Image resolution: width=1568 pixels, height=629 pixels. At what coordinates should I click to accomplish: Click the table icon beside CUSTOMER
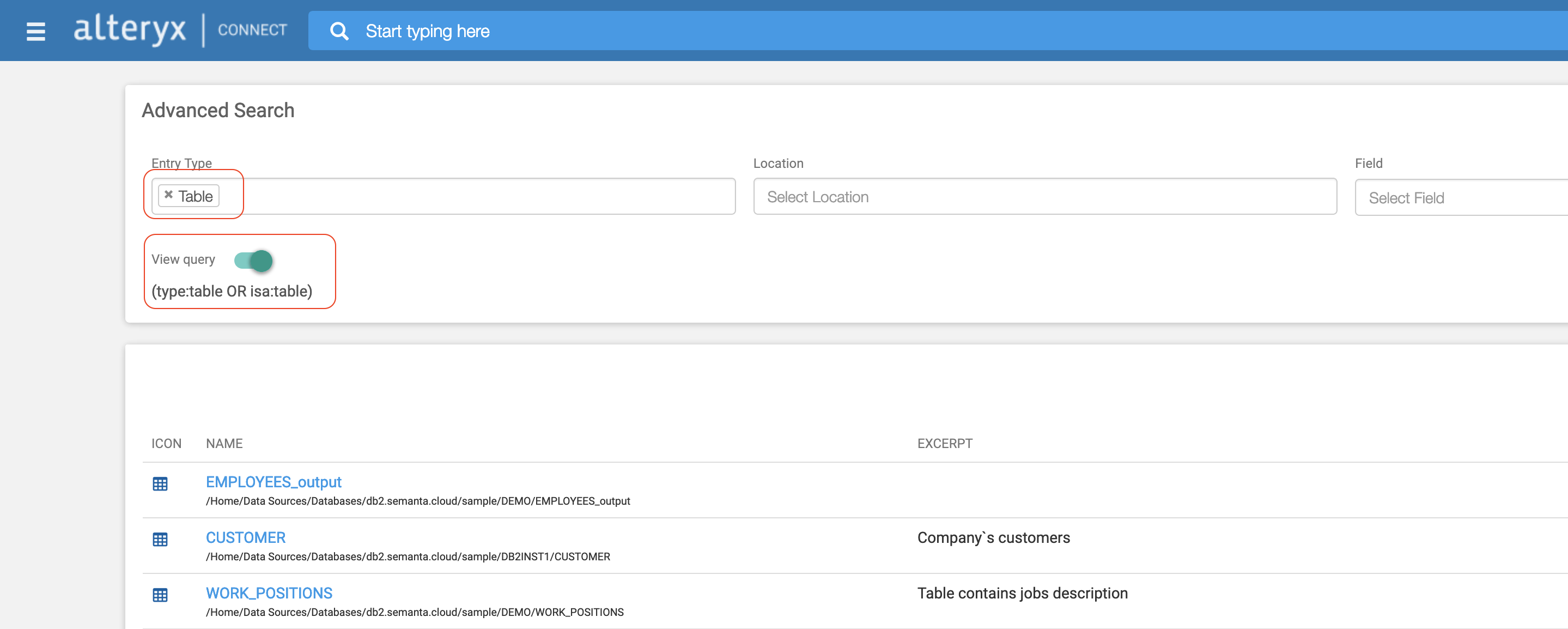pyautogui.click(x=160, y=540)
